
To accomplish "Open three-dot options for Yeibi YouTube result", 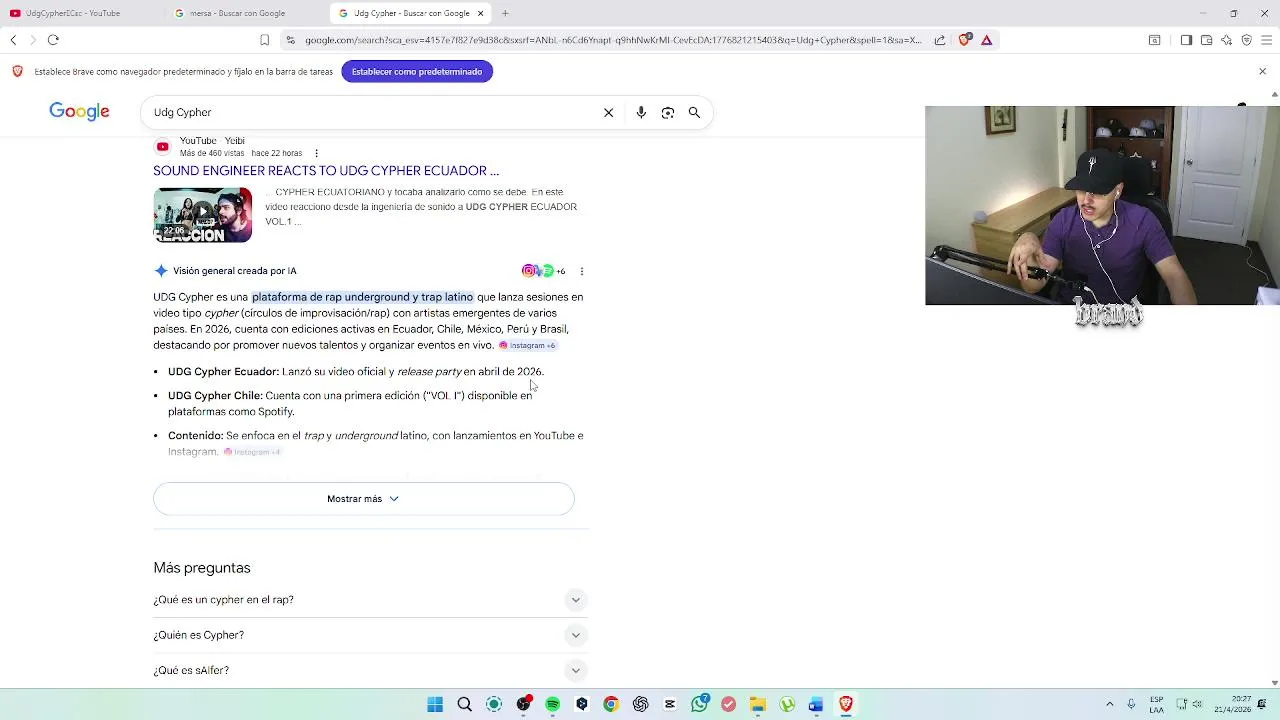I will [316, 153].
